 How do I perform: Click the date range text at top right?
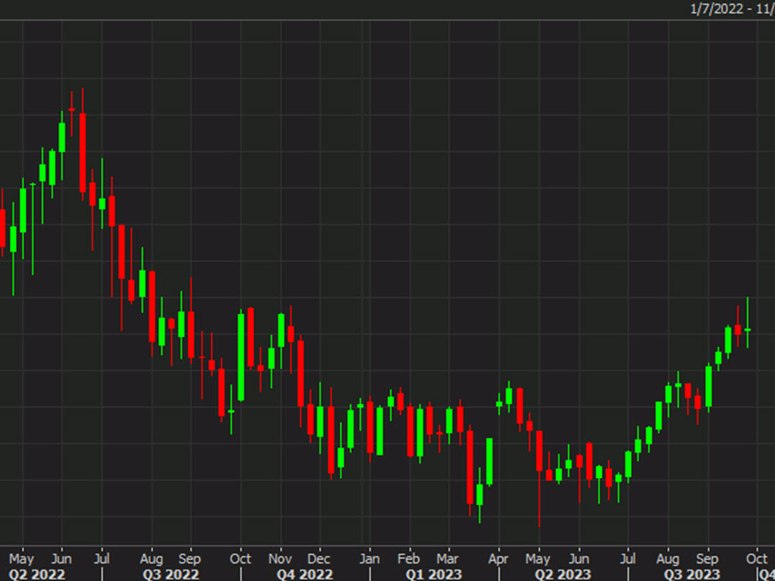(732, 8)
